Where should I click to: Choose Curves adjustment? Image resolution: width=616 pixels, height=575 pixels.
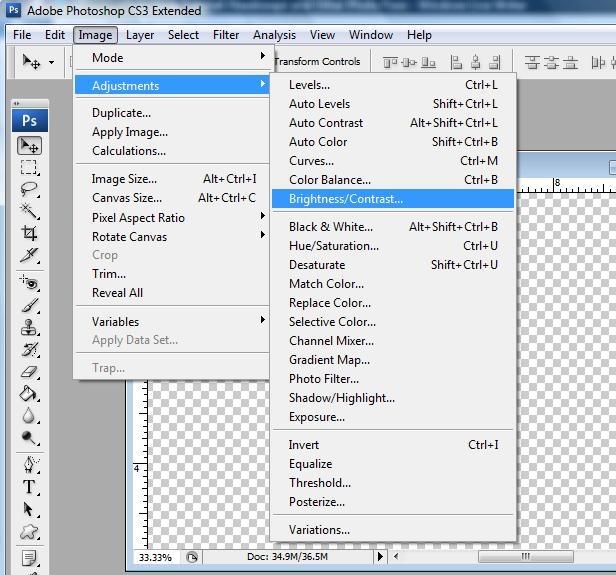(x=393, y=161)
